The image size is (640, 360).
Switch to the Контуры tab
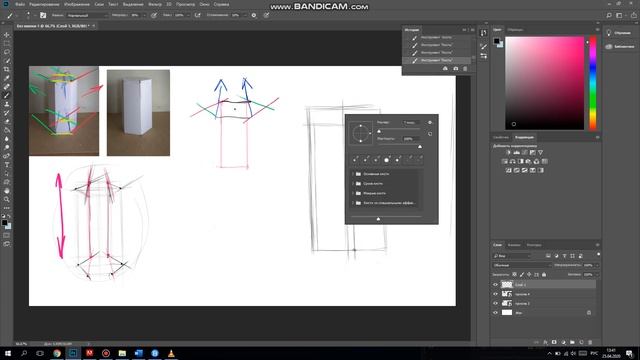(534, 245)
